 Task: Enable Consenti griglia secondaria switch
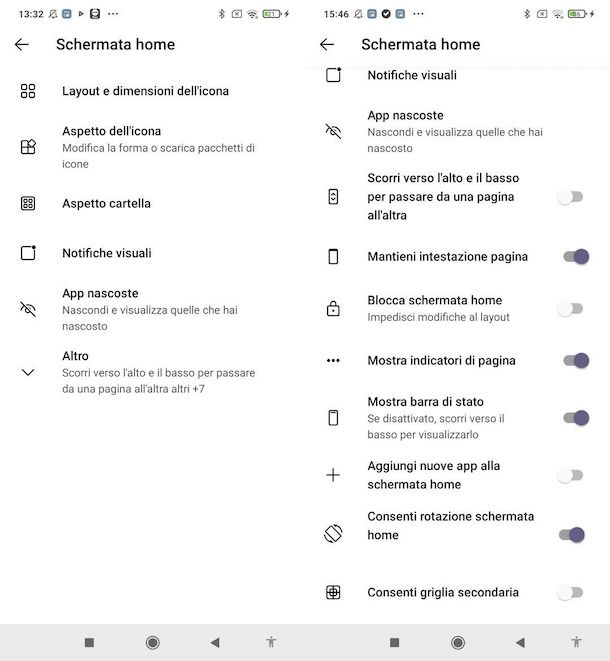pyautogui.click(x=570, y=592)
